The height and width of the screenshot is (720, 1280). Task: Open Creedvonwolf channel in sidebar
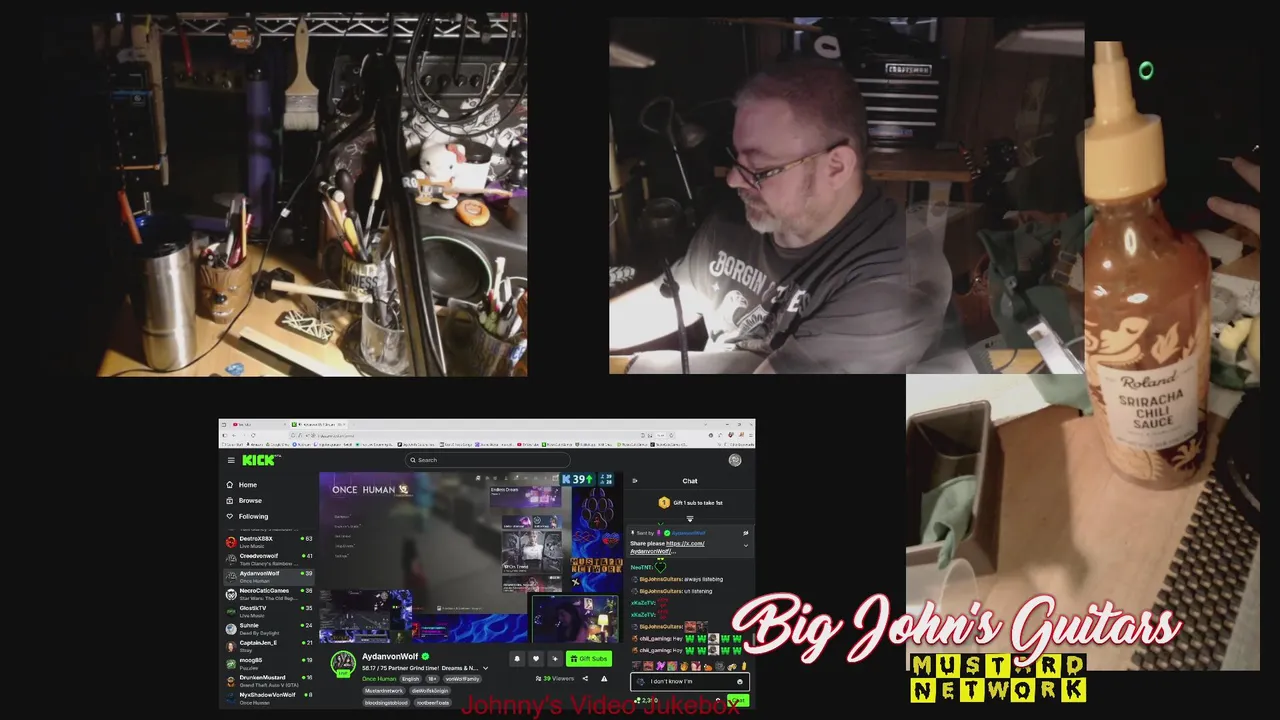pos(268,558)
